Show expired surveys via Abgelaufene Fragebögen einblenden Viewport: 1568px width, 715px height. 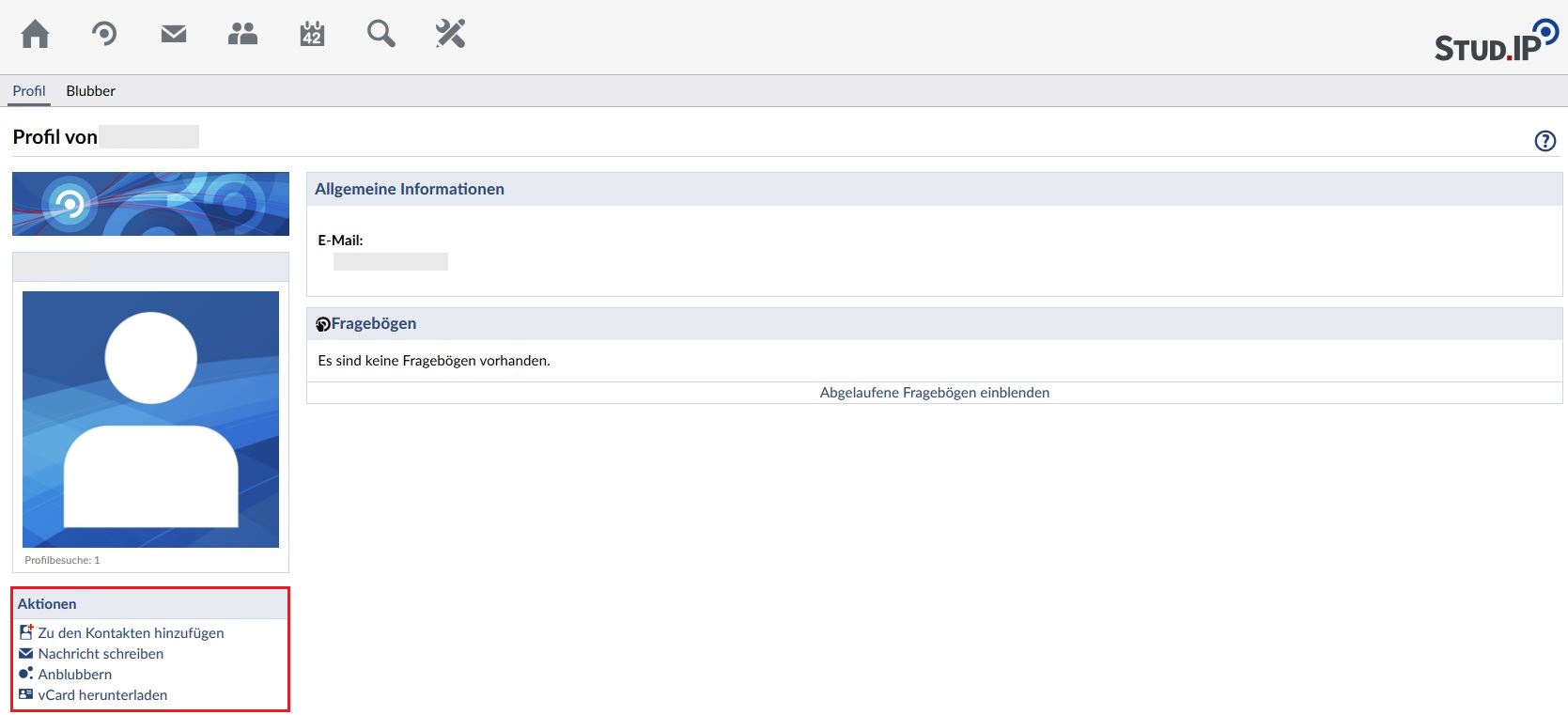pos(934,393)
